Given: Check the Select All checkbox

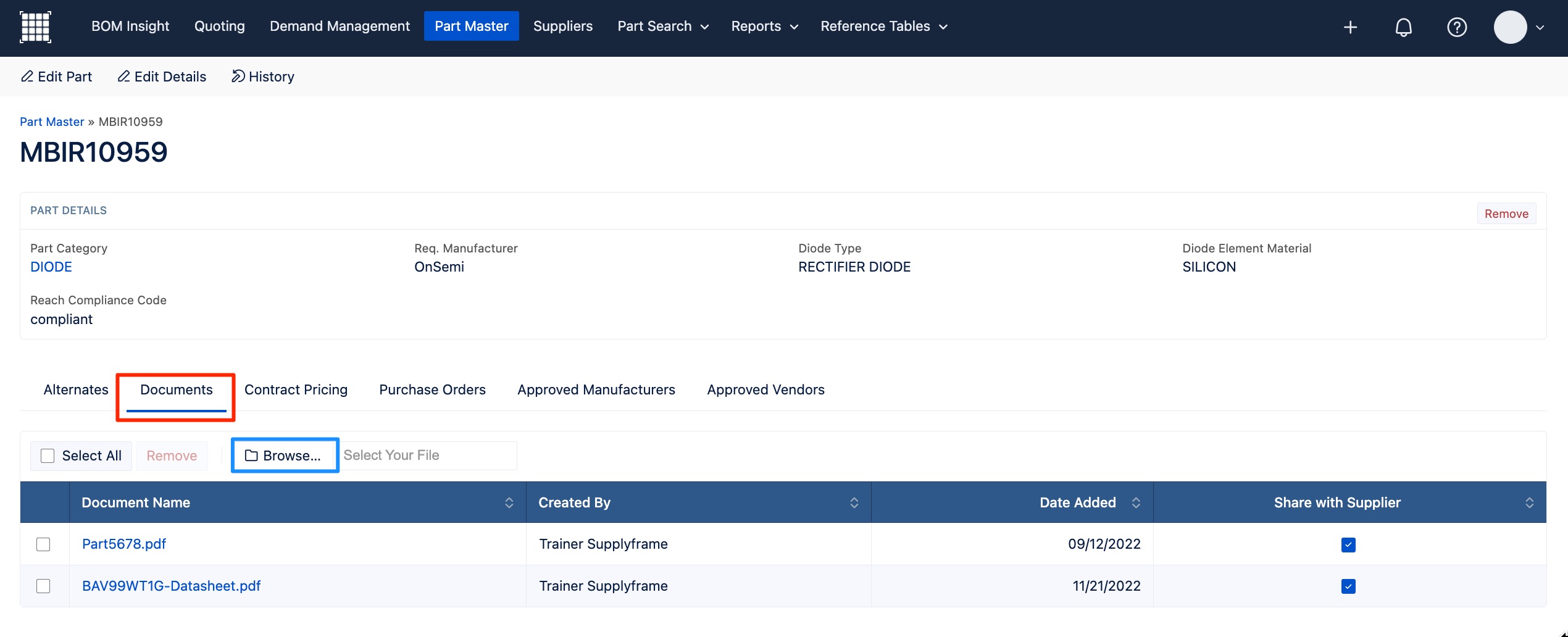Looking at the screenshot, I should pos(48,456).
